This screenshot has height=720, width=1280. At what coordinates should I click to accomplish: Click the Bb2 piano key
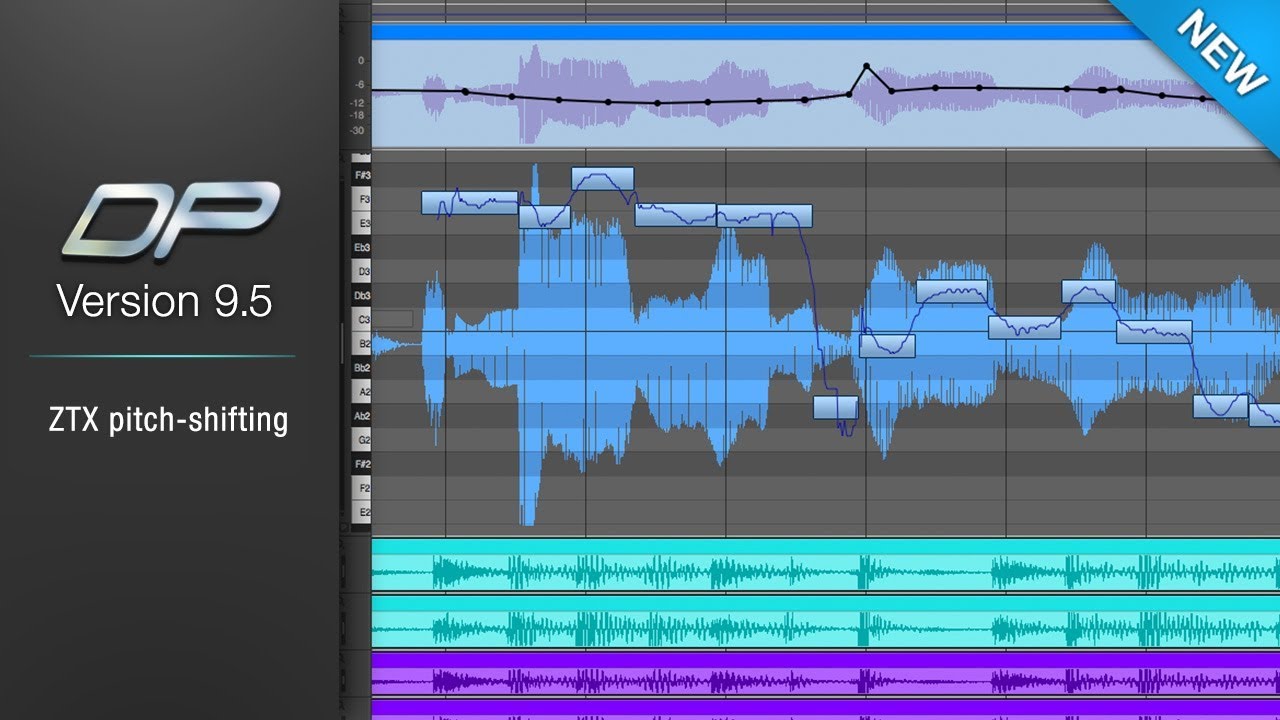pyautogui.click(x=361, y=368)
